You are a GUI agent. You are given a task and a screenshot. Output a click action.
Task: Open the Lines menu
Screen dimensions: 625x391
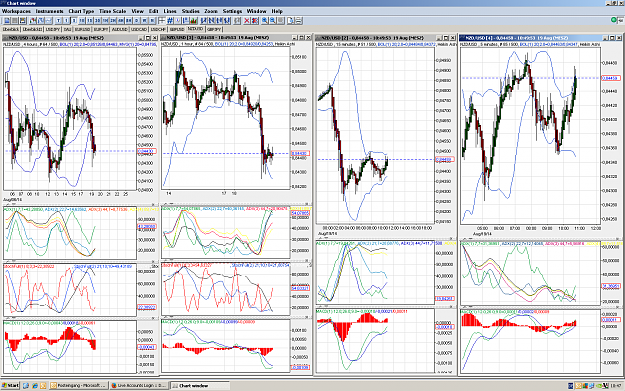170,11
